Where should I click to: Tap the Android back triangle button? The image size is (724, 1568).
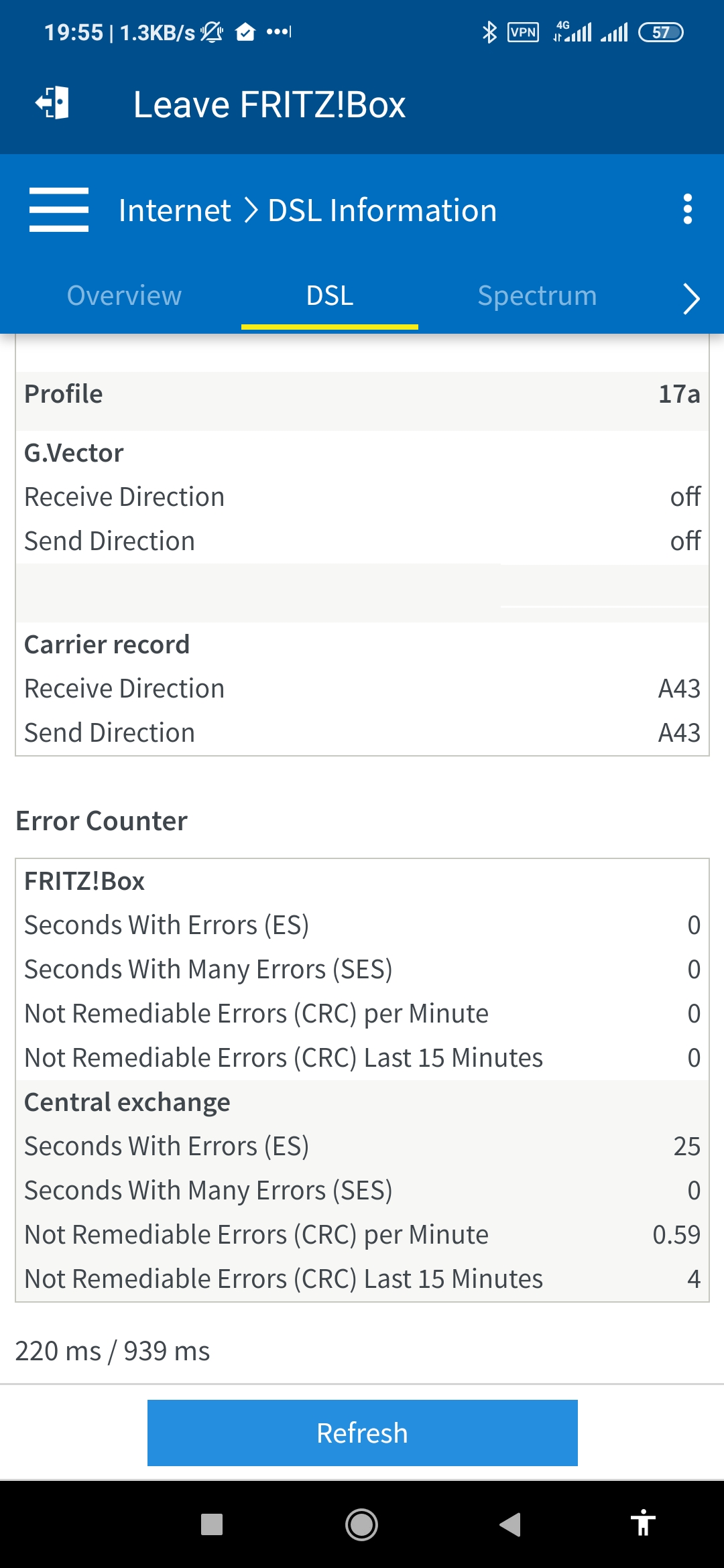coord(510,1524)
